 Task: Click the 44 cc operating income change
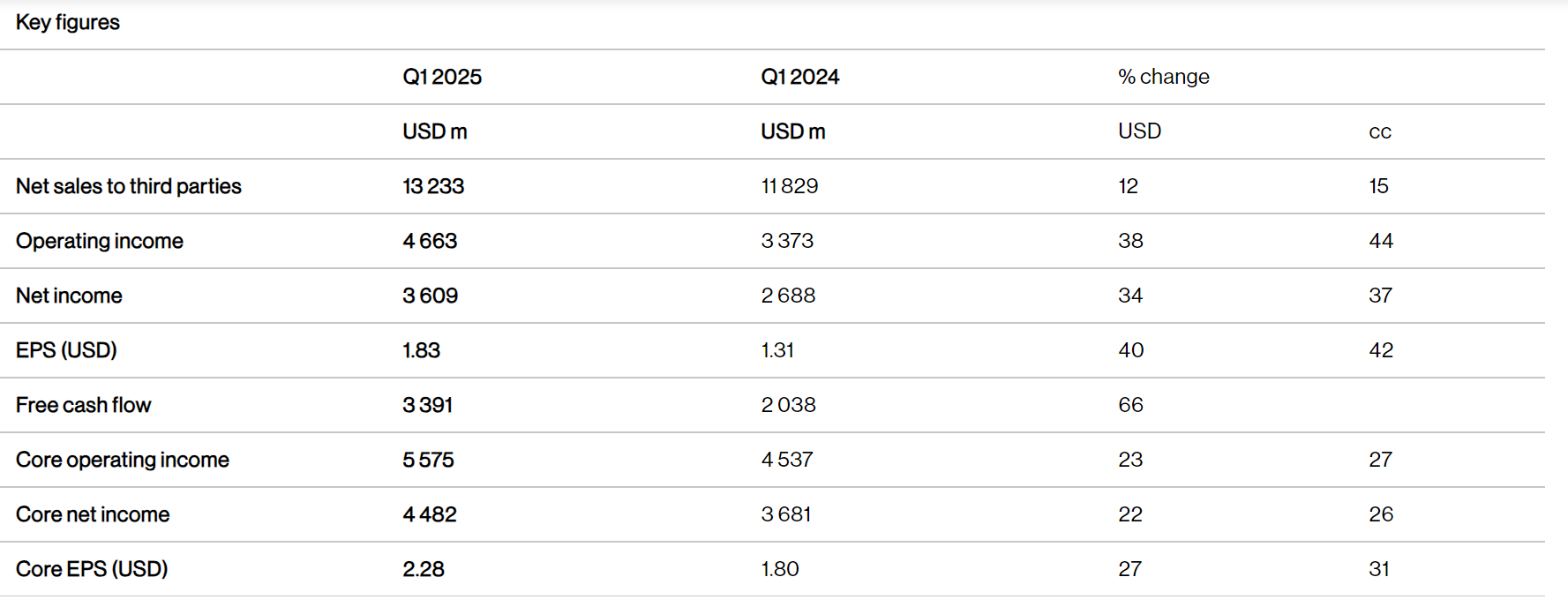1381,241
